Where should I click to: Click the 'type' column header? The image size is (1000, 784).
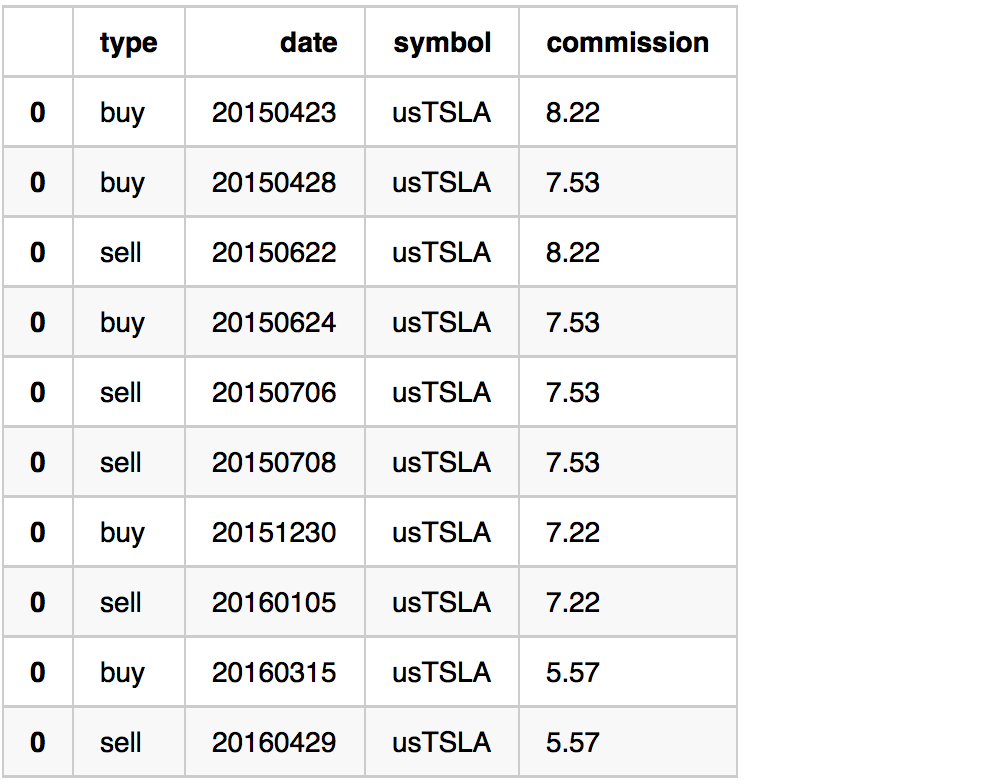point(128,43)
